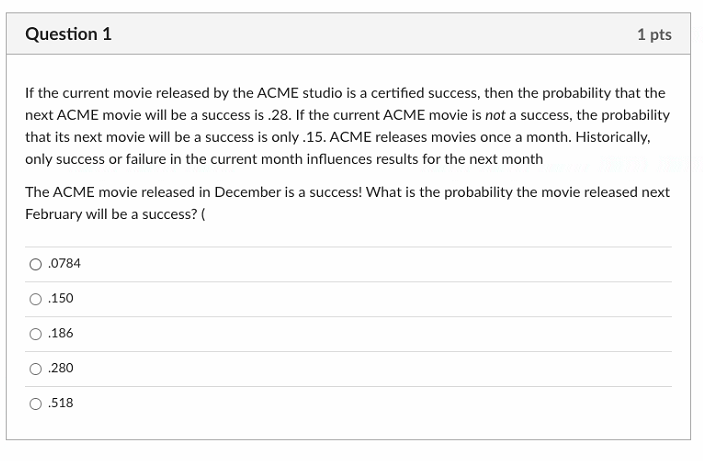Choose the .150 radio option
This screenshot has height=461, width=703.
coord(36,299)
